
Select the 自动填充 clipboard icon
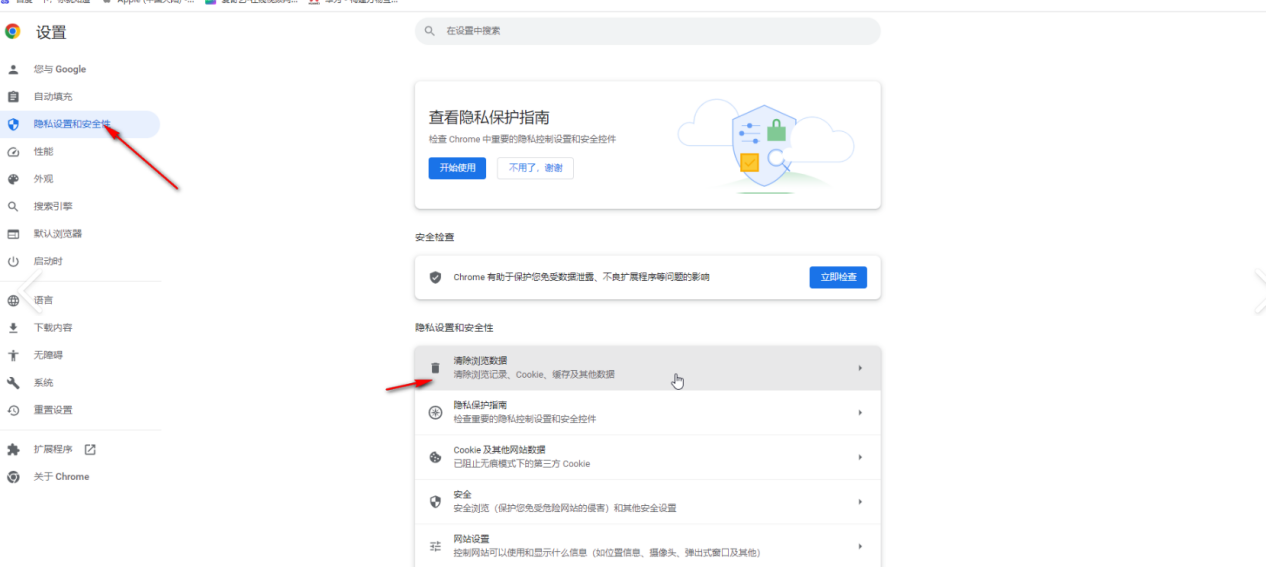(x=13, y=97)
